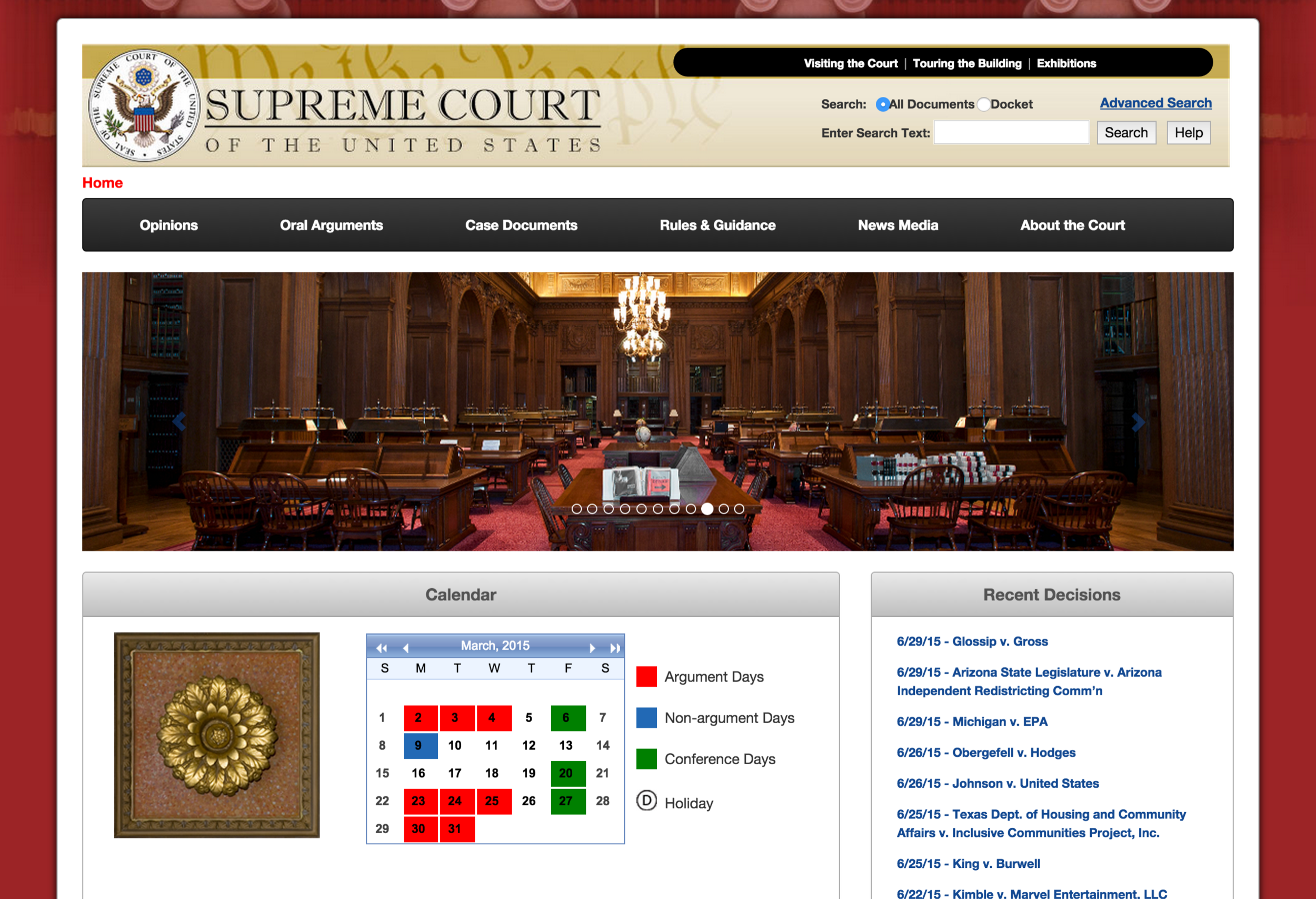This screenshot has height=899, width=1316.
Task: Open the Opinions menu
Action: point(169,225)
